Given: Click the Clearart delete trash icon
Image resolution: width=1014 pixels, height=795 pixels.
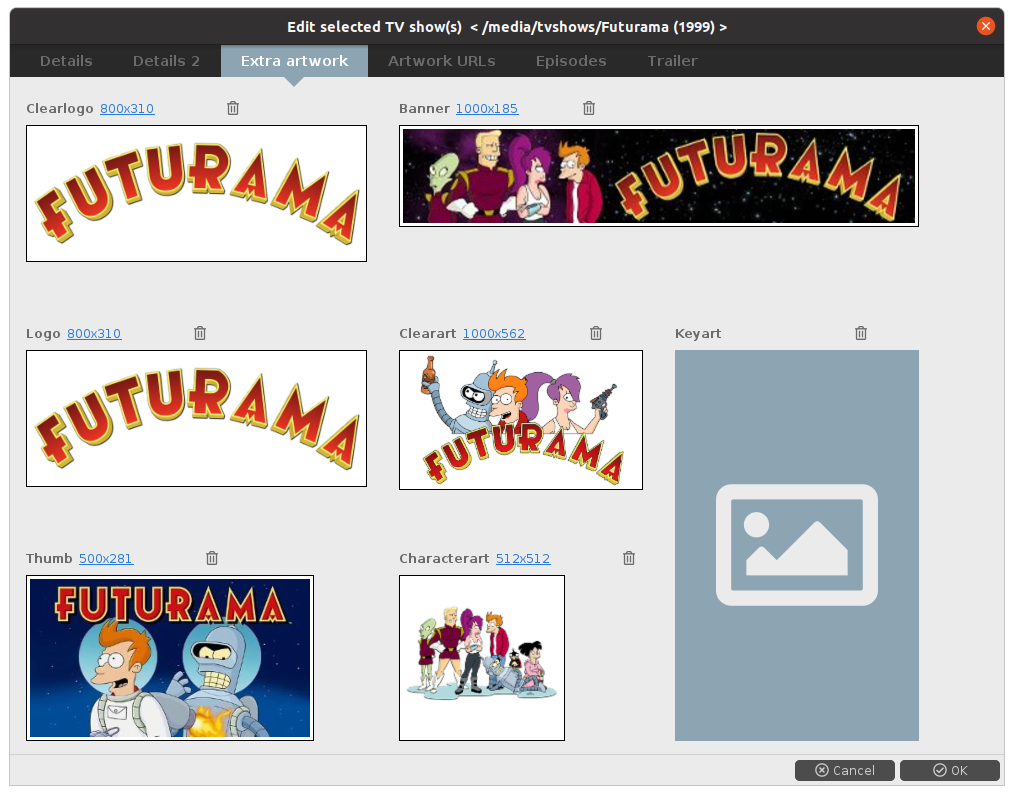Looking at the screenshot, I should point(596,333).
